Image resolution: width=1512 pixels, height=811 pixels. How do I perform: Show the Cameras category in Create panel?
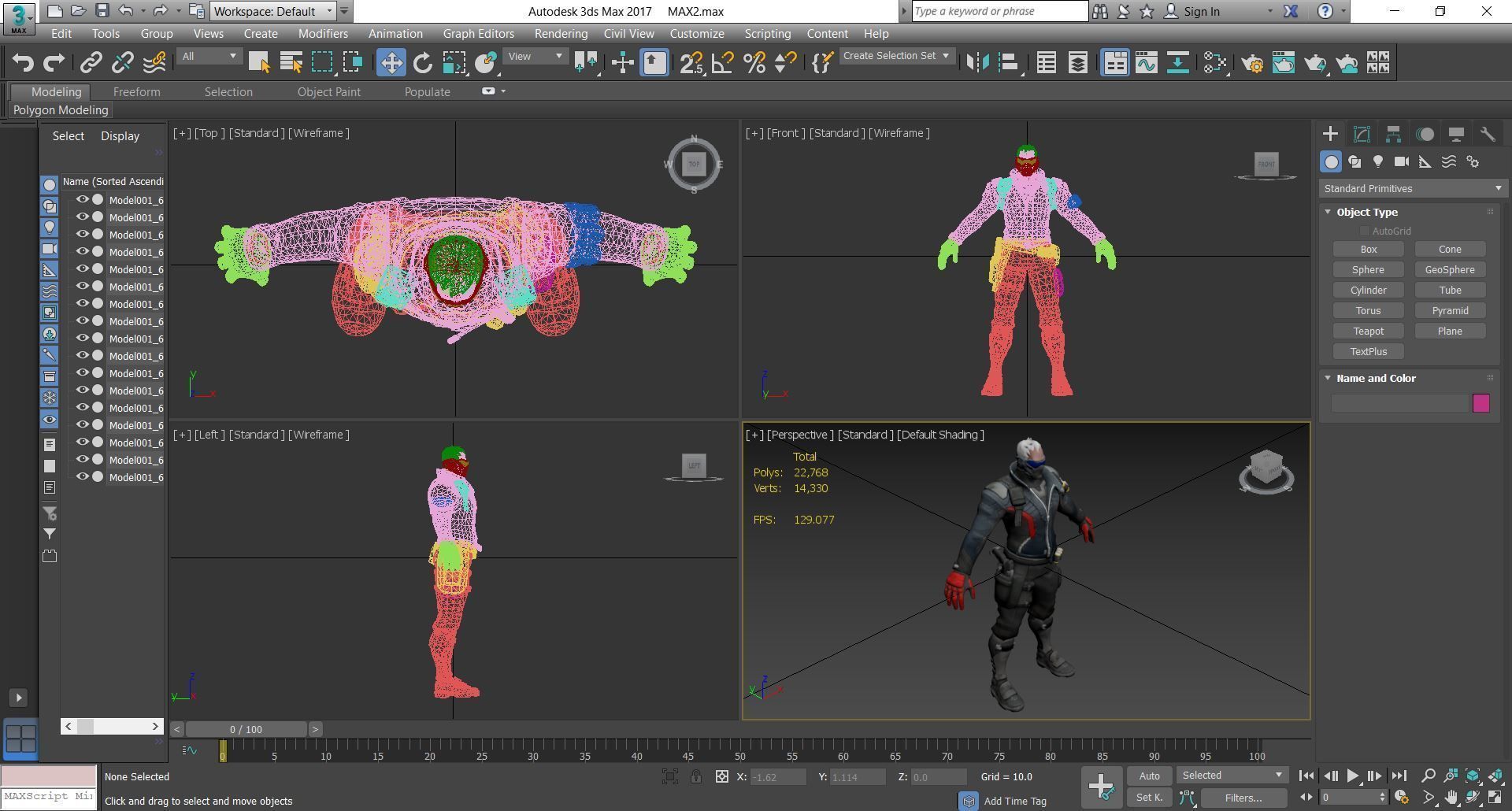[1402, 161]
